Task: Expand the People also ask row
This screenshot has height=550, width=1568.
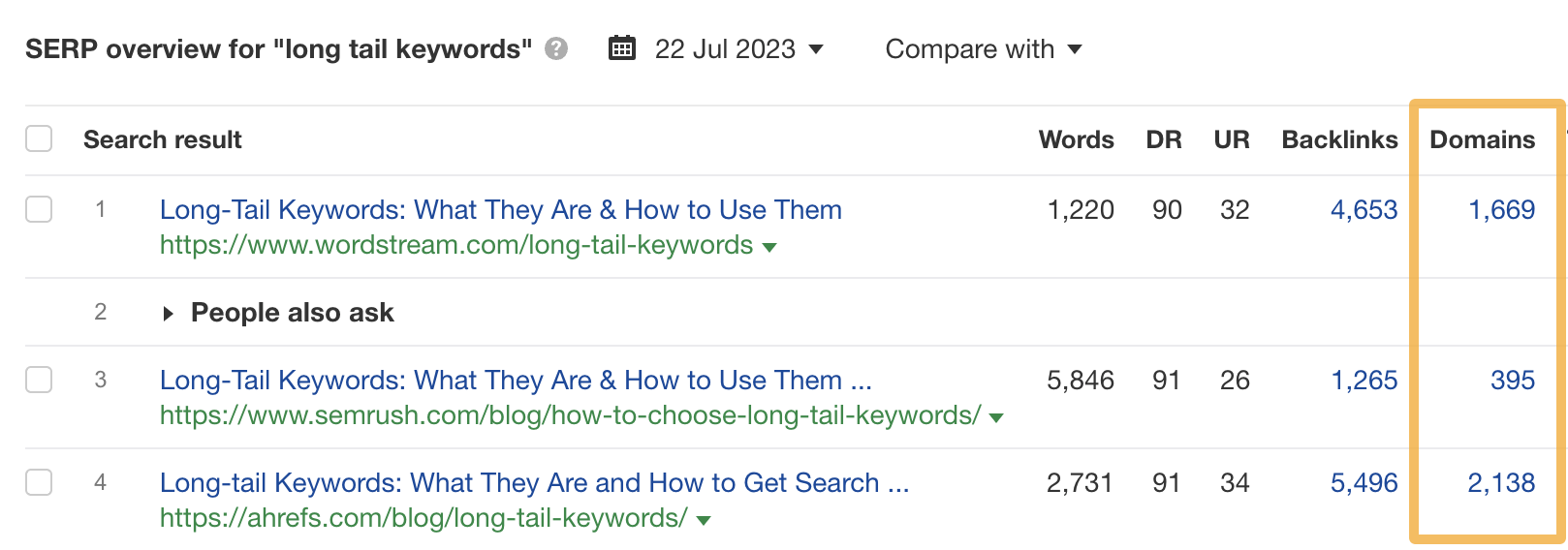Action: coord(169,313)
